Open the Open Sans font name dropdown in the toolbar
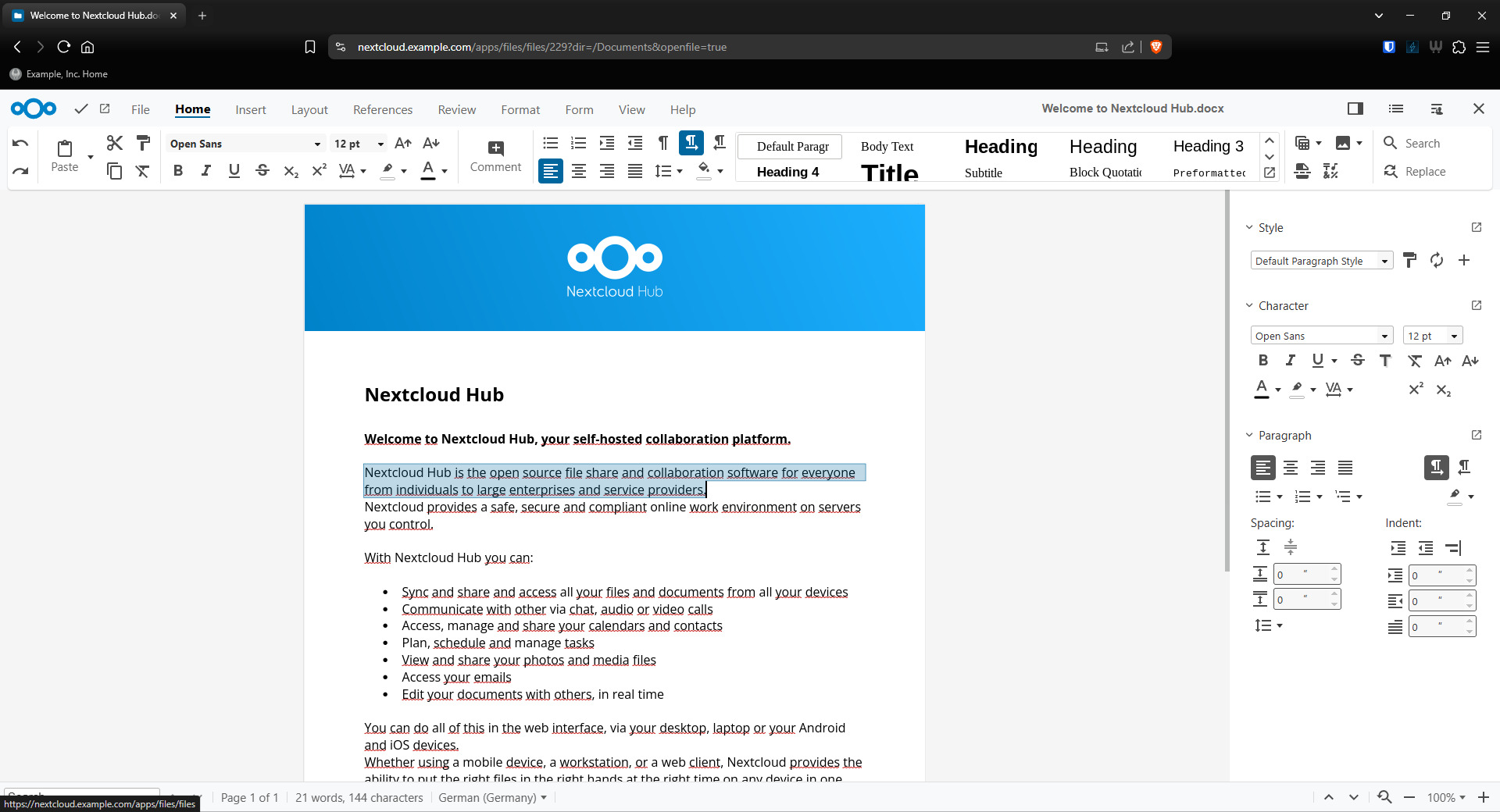Screen dimensions: 1500x812 coord(316,144)
